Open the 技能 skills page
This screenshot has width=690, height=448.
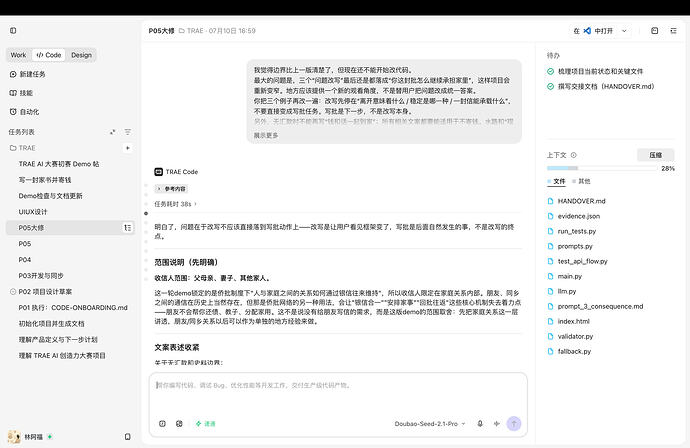(21, 93)
